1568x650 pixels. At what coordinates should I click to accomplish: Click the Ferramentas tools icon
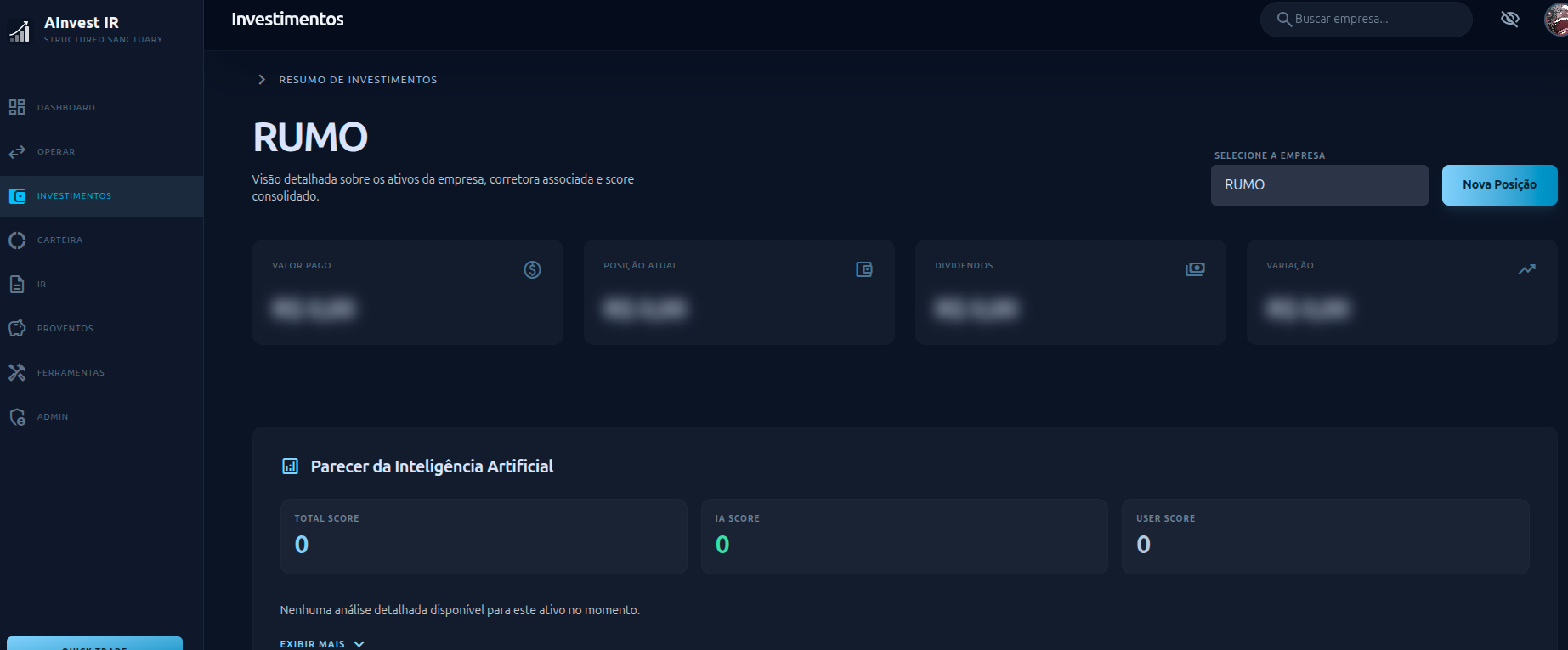click(17, 372)
